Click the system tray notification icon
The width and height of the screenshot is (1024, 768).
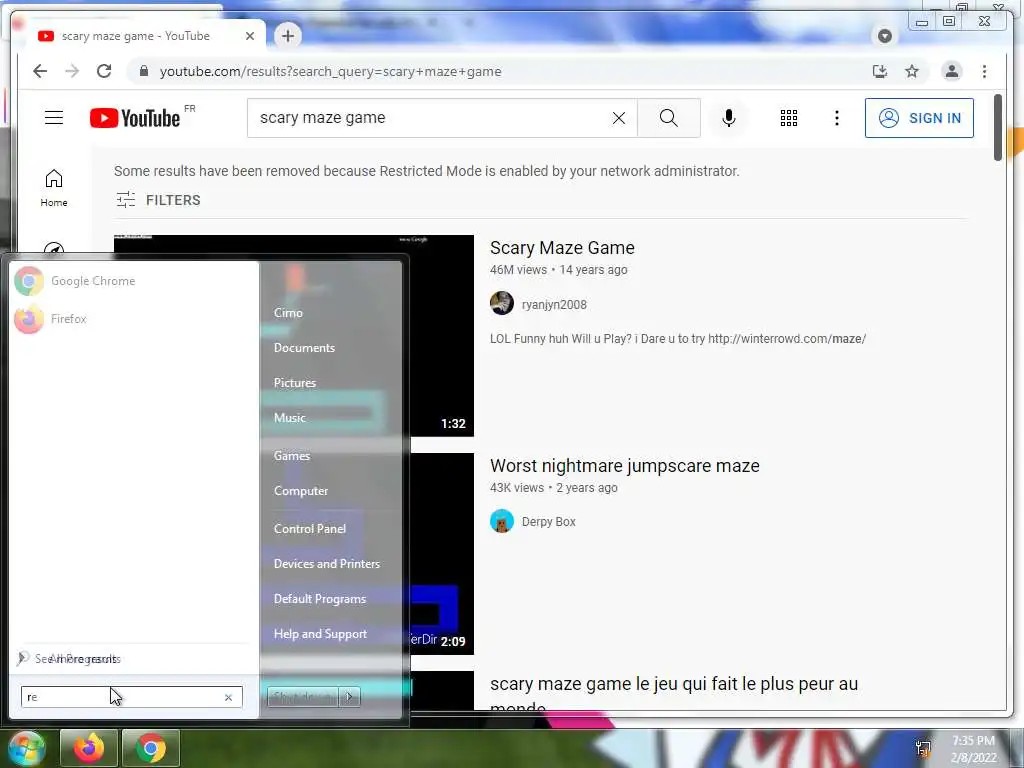click(923, 748)
